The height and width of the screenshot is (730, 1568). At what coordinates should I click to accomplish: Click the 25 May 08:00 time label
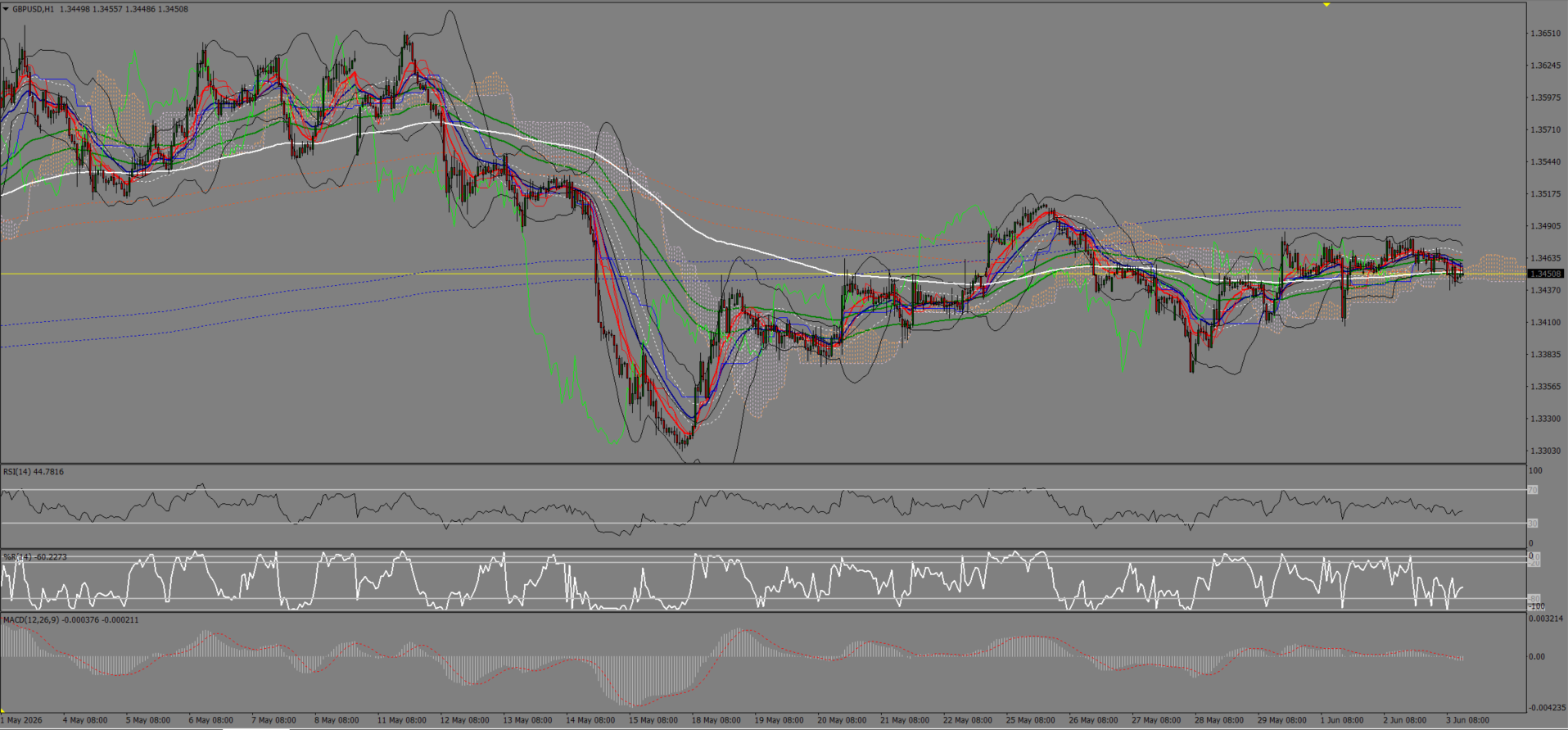coord(1031,721)
